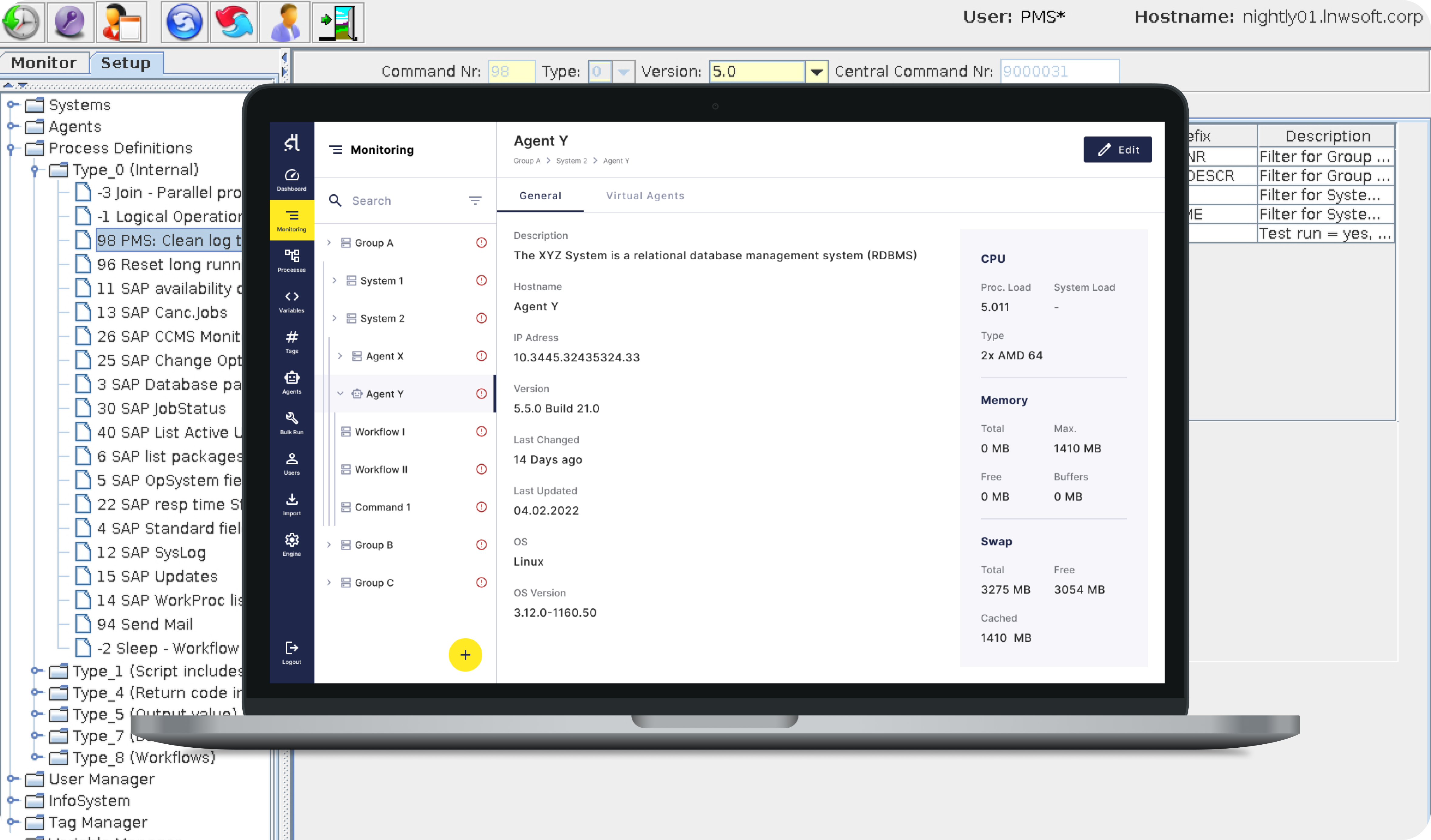Select Group C in monitoring tree

point(405,582)
